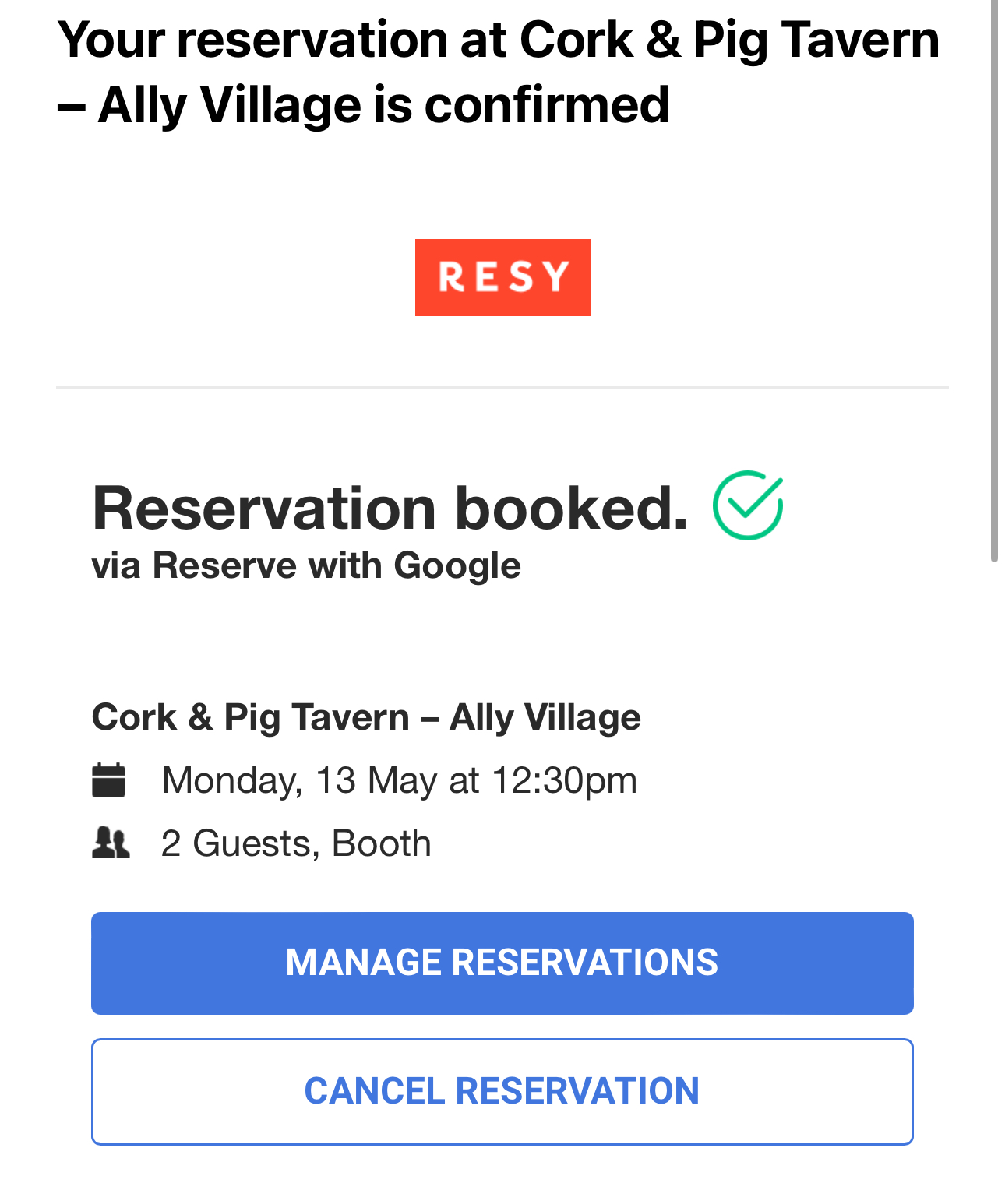Click the horizontal divider below the logo

(x=502, y=387)
